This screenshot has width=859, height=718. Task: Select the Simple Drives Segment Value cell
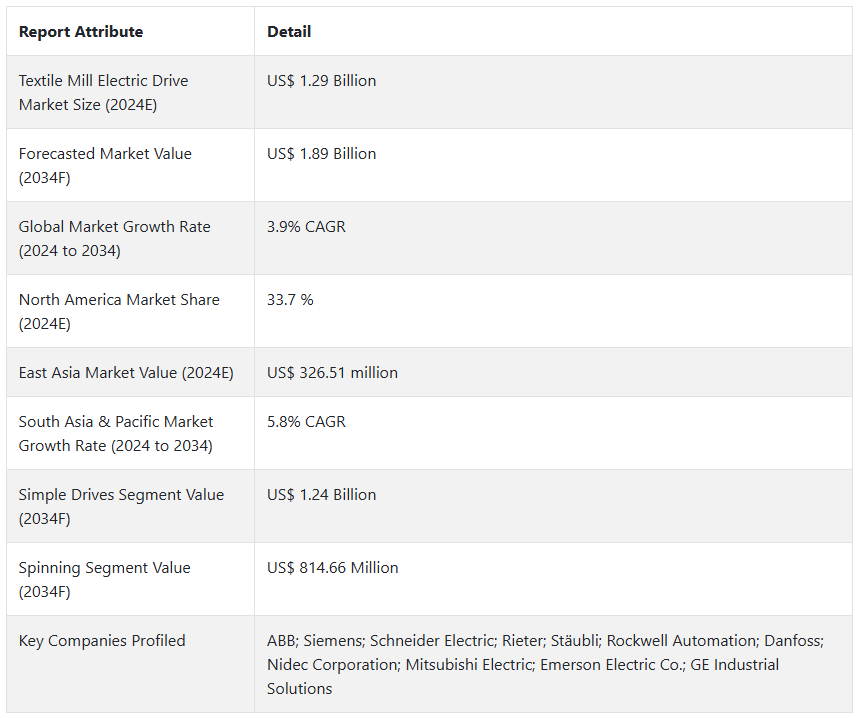(121, 506)
